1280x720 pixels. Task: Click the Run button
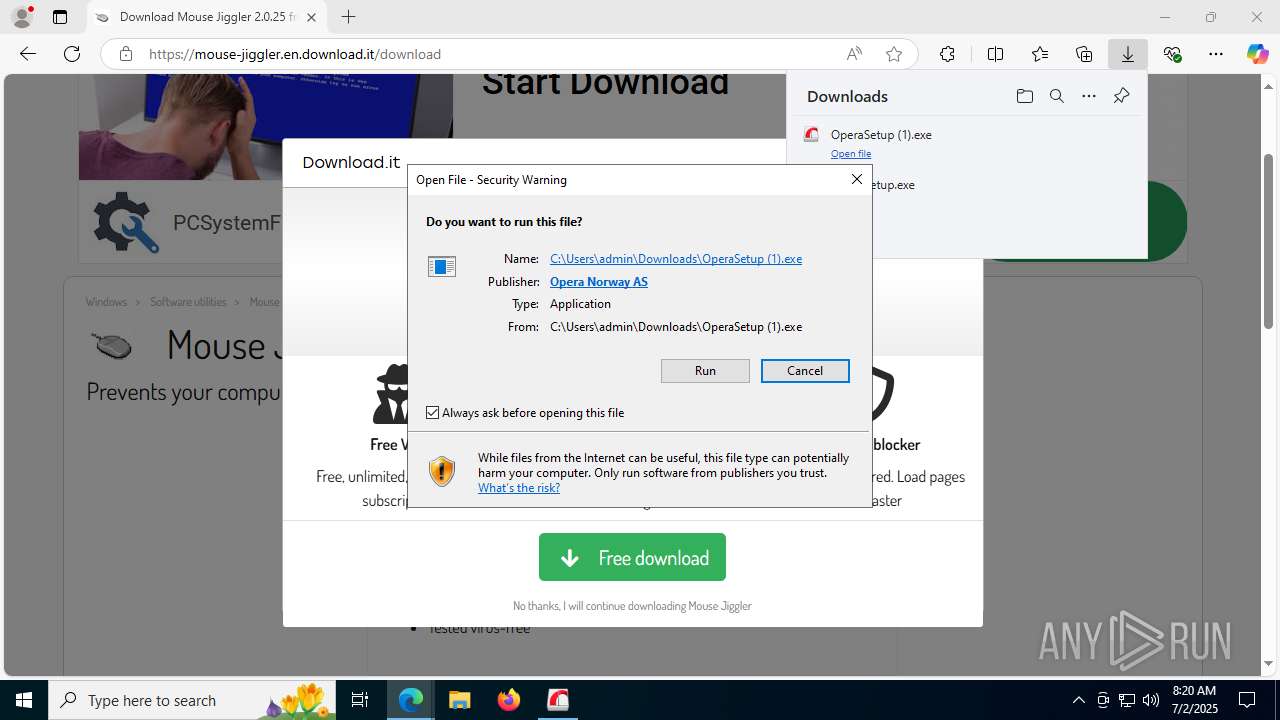click(705, 371)
